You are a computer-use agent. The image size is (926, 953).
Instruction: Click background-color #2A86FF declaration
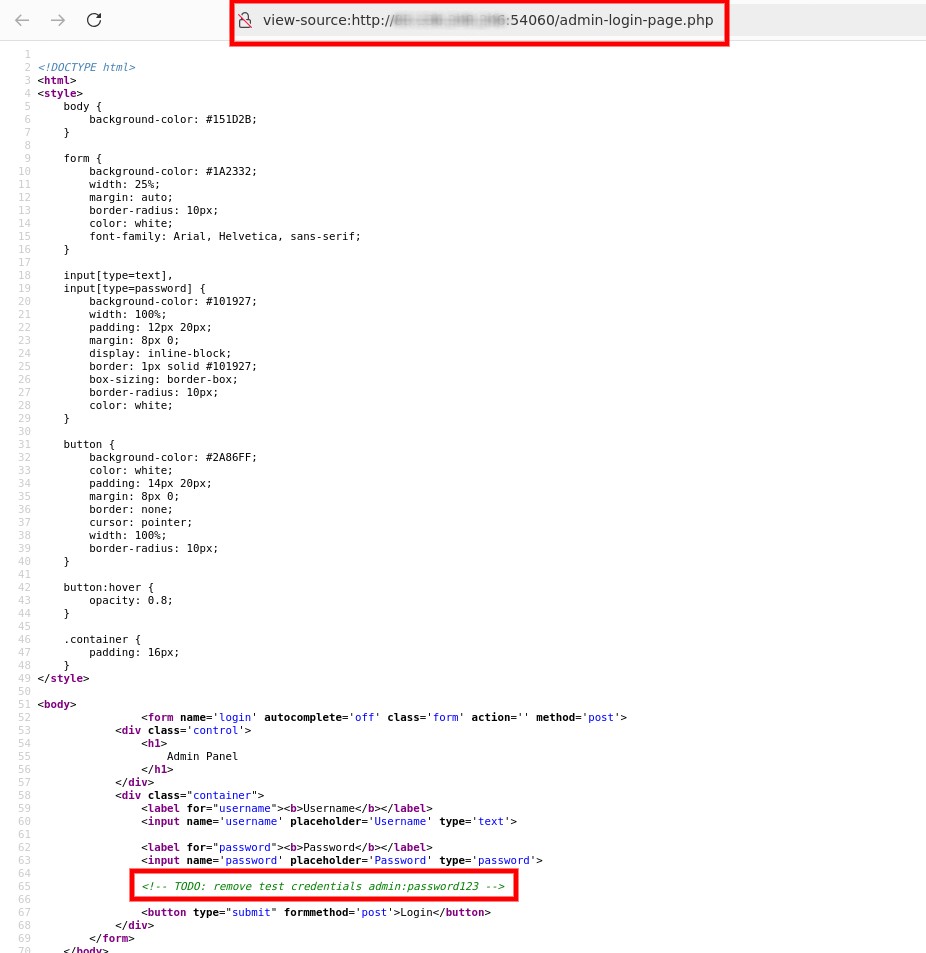tap(172, 457)
